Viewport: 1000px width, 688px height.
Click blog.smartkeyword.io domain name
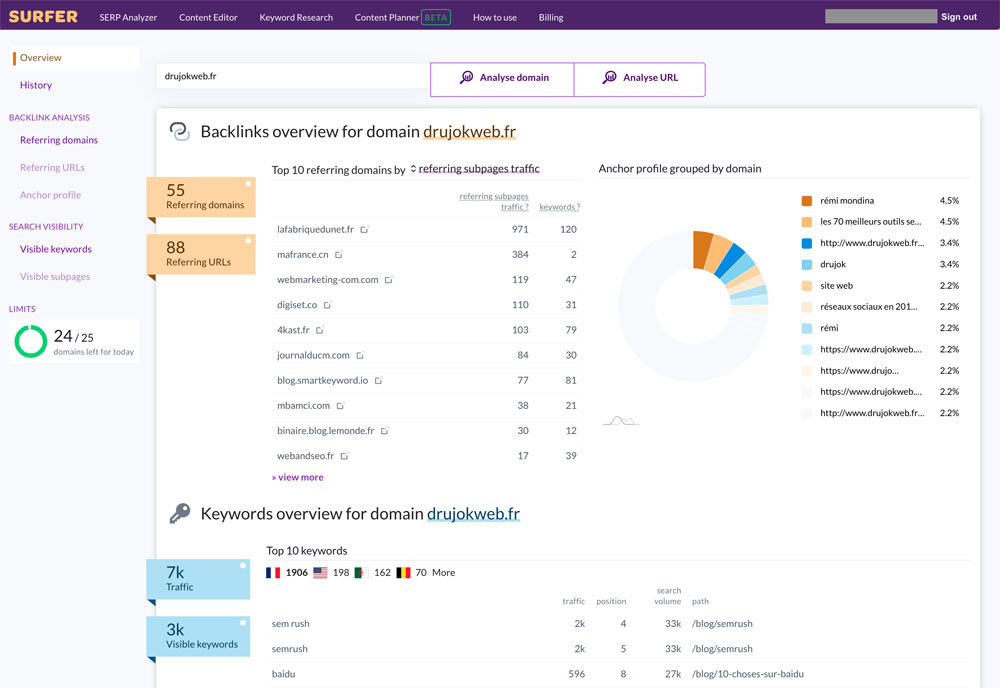(x=322, y=381)
